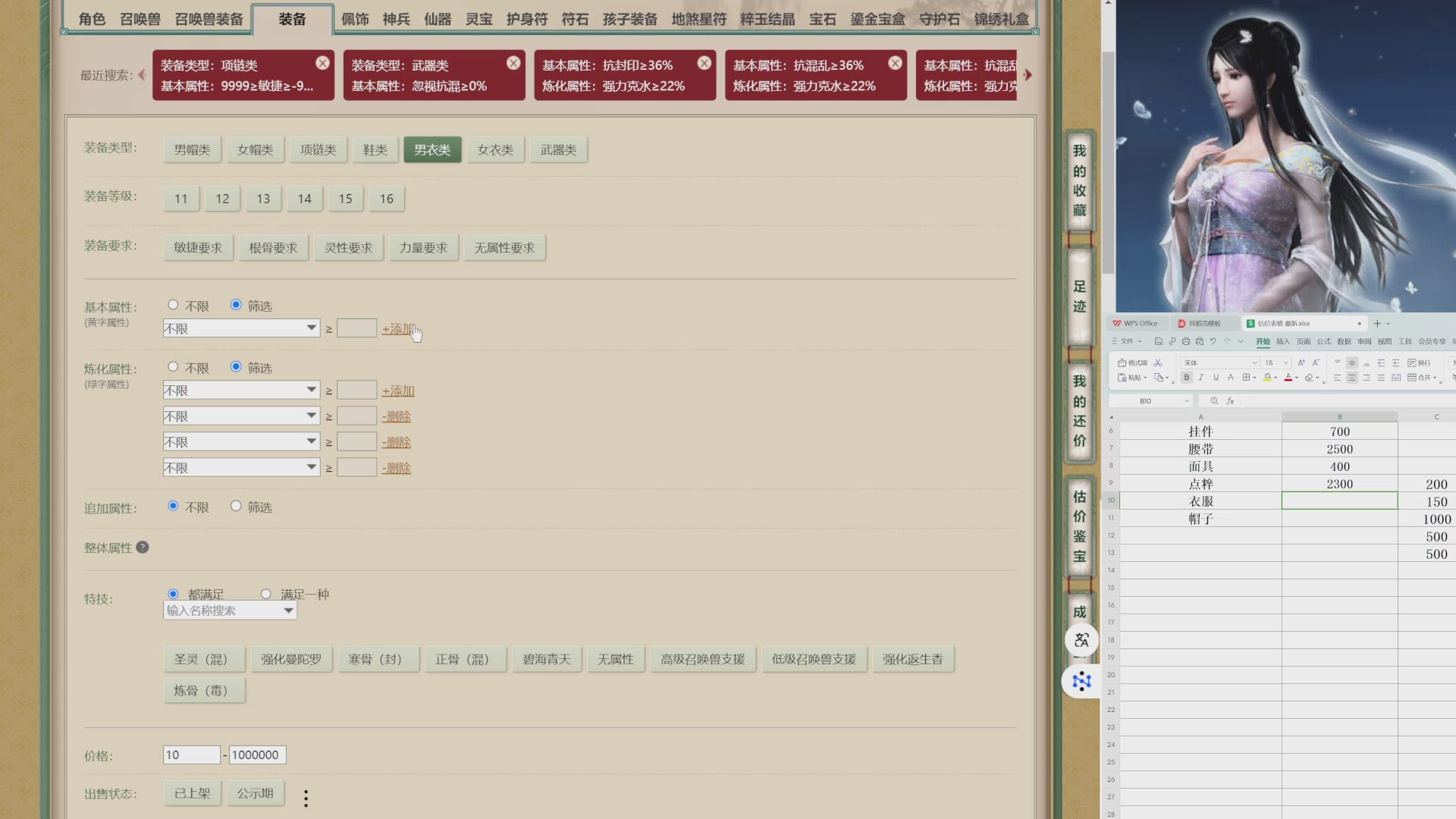This screenshot has height=819, width=1456.
Task: Click the 换行 wrap text button
Action: [x=1419, y=362]
